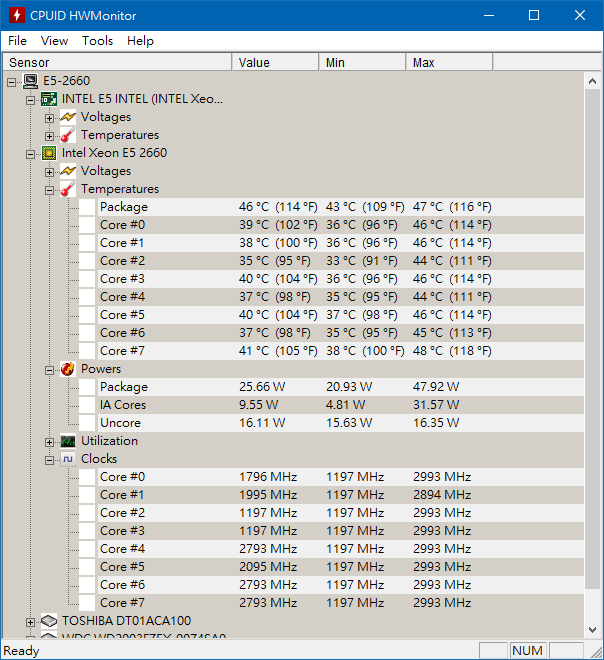Image resolution: width=604 pixels, height=660 pixels.
Task: Collapse the Intel Xeon E5 2660 node
Action: click(x=30, y=154)
